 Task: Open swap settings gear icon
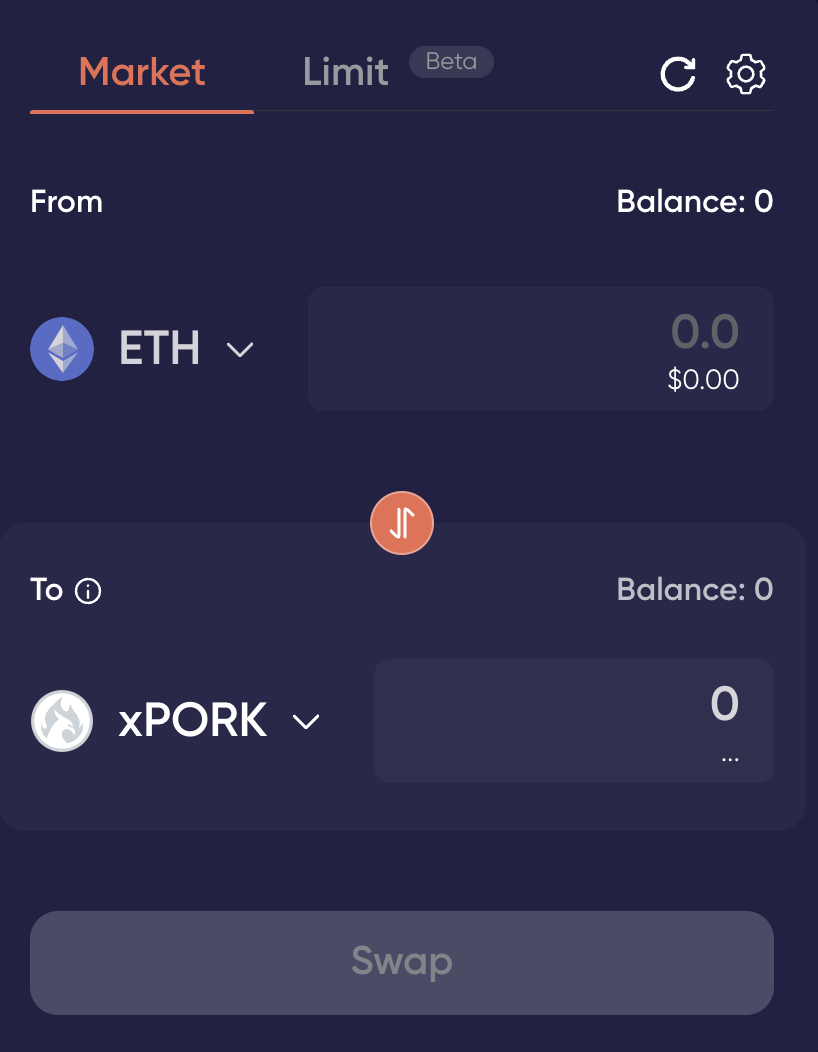coord(745,74)
